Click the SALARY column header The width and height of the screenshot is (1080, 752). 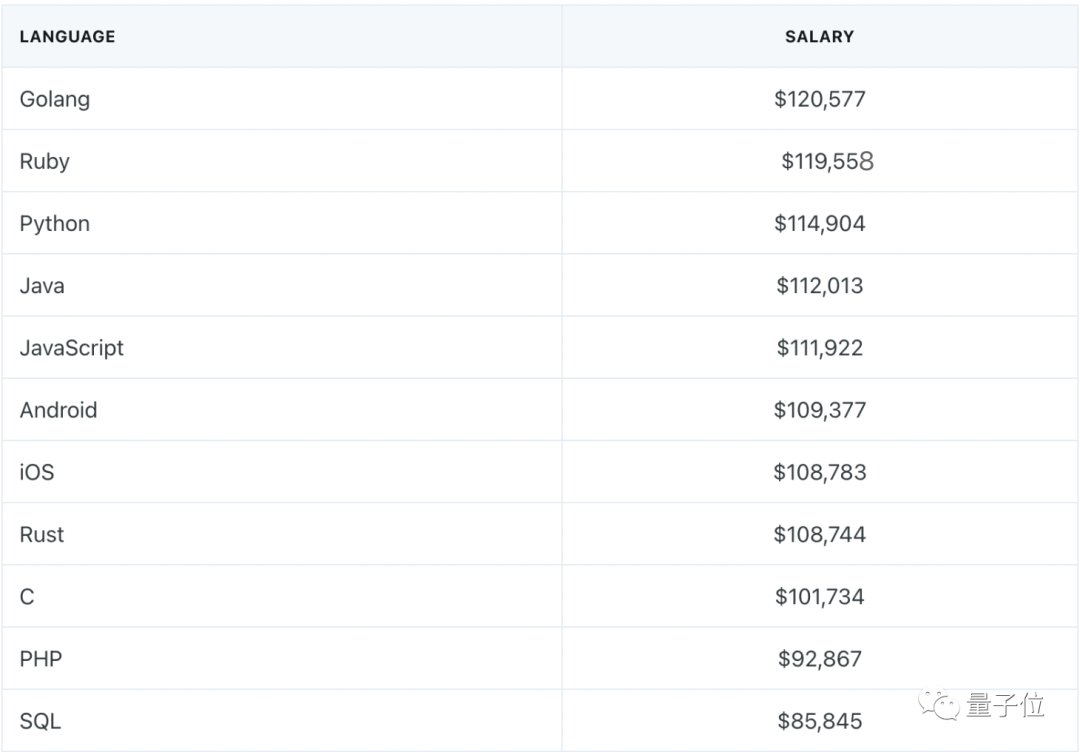tap(820, 36)
